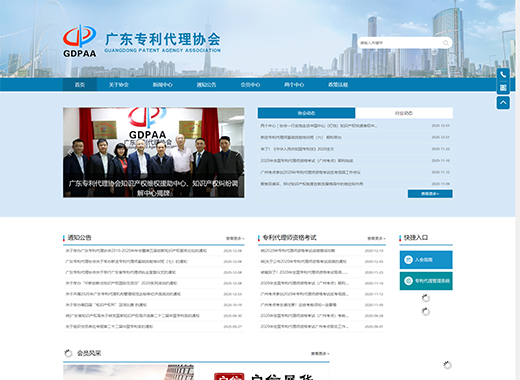Click the carousel group photo image
The height and width of the screenshot is (380, 520).
pos(154,152)
